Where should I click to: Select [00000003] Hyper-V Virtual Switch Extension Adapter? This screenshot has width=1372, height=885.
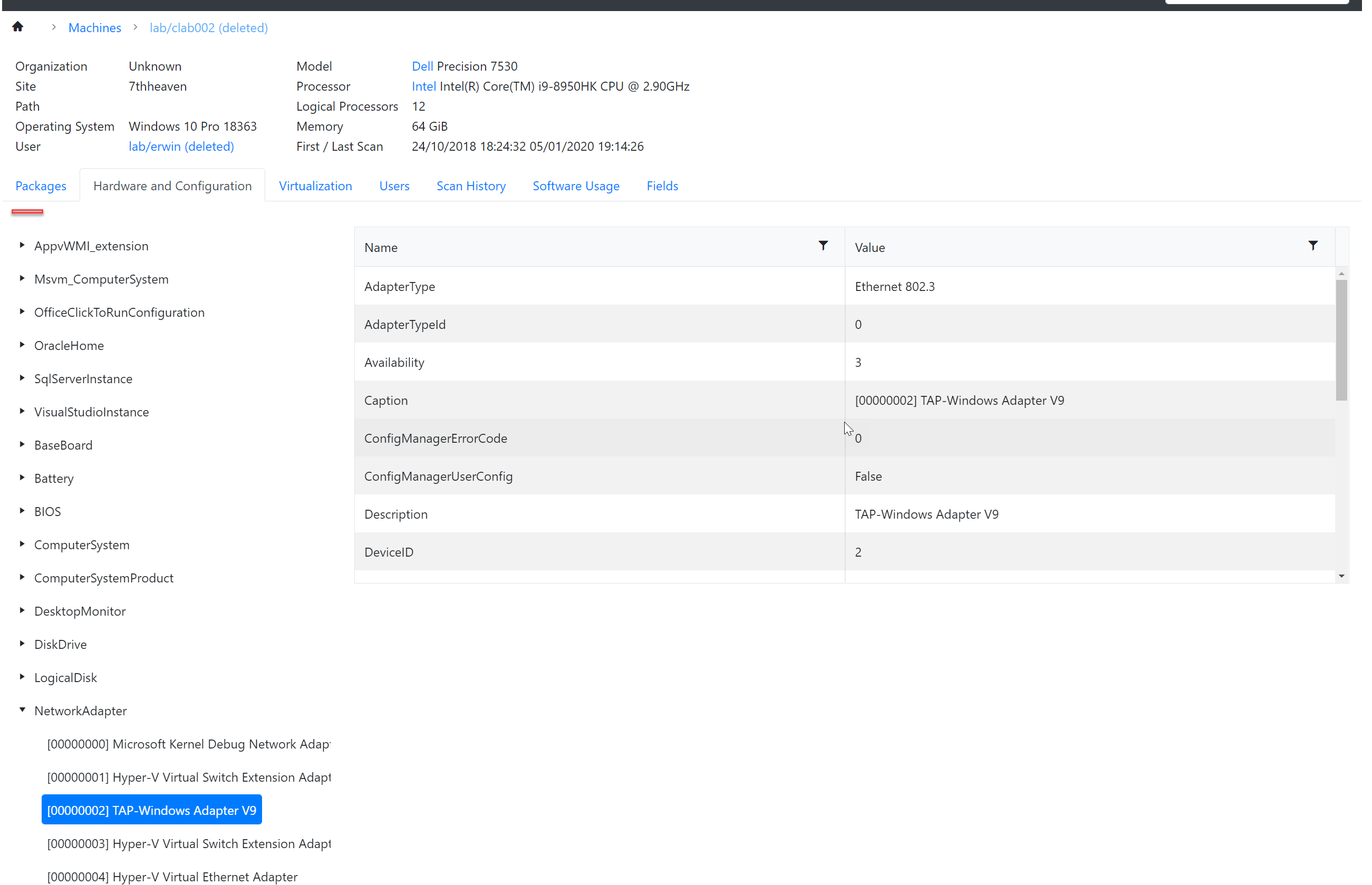coord(189,843)
